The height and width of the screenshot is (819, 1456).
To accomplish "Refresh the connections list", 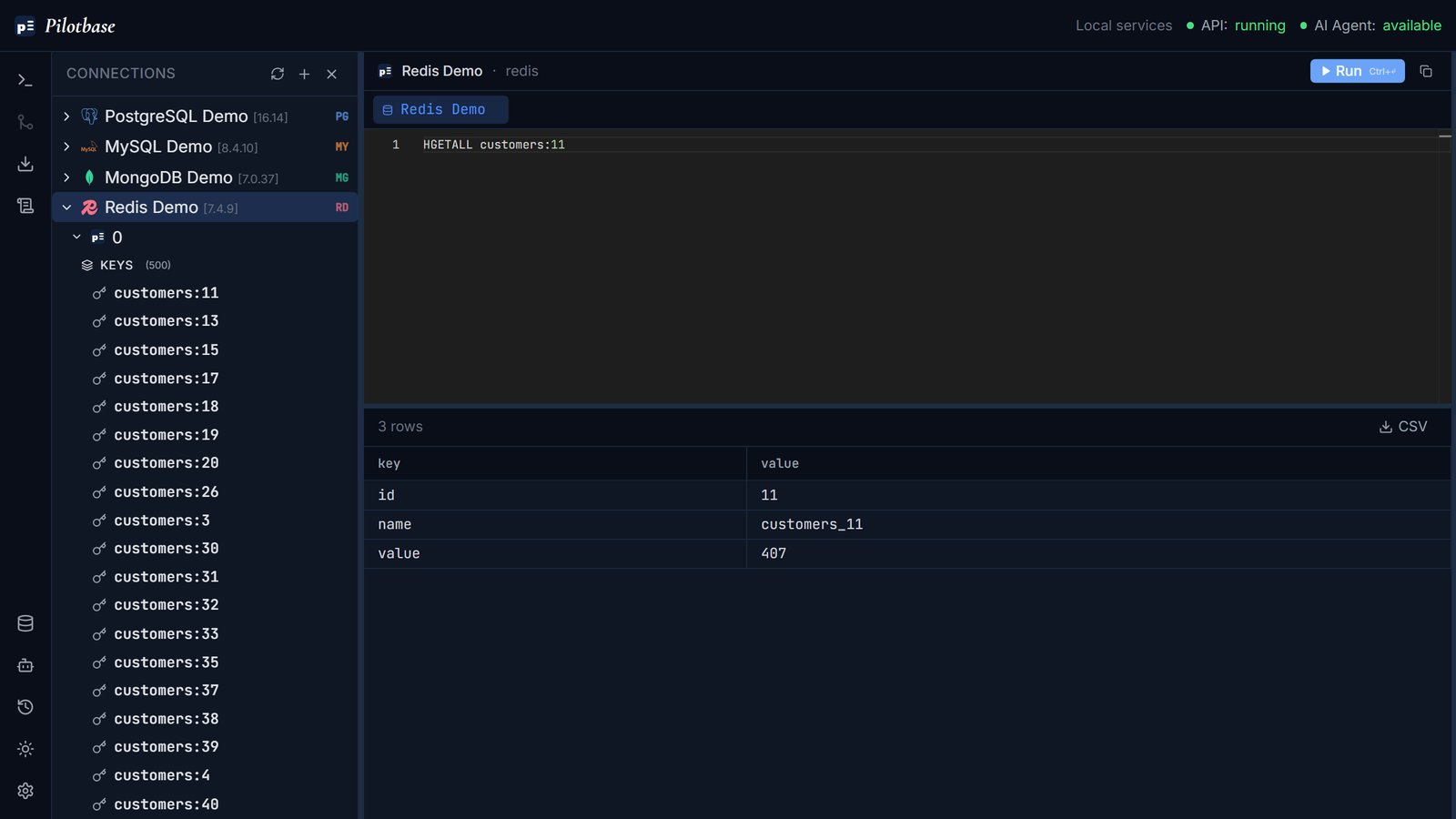I will point(278,74).
